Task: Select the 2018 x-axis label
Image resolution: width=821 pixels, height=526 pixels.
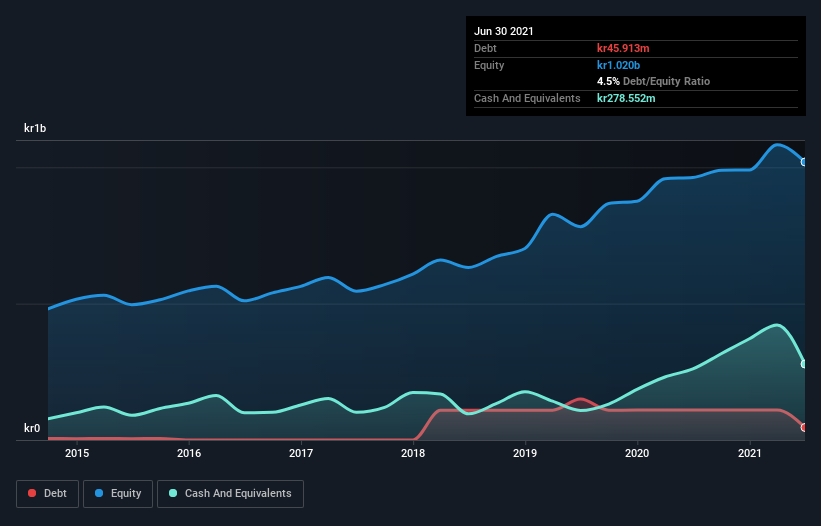Action: coord(413,453)
